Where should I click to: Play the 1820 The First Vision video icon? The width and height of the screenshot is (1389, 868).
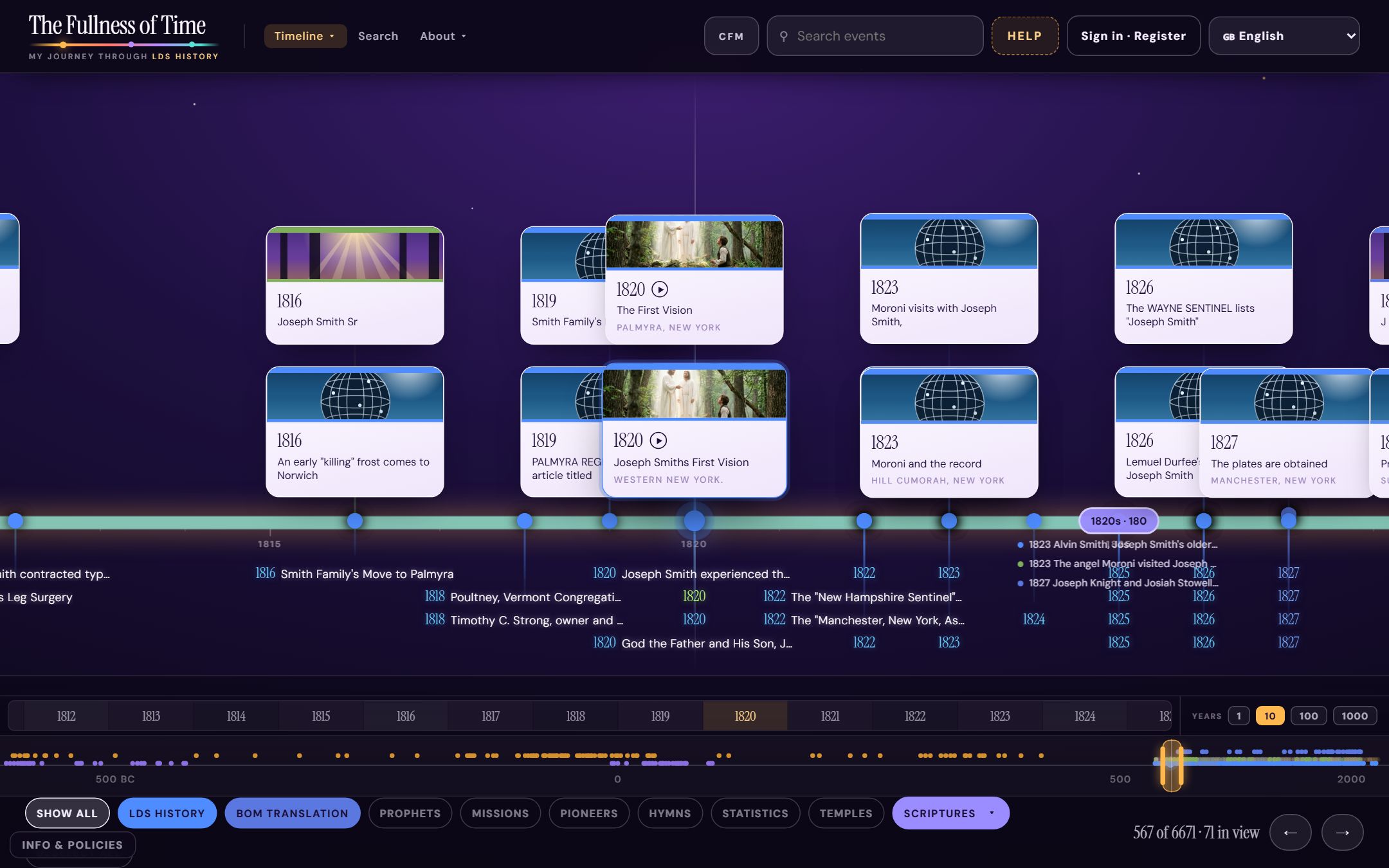pyautogui.click(x=660, y=289)
